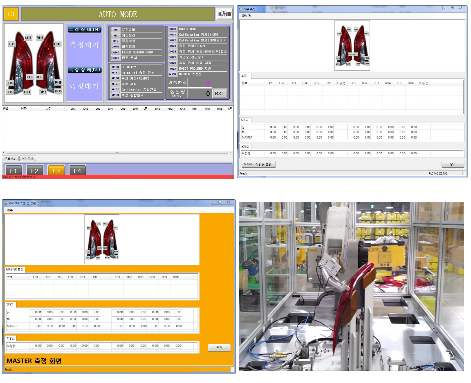Click bottom-right button in white measurement window
The height and width of the screenshot is (383, 471).
click(x=452, y=164)
